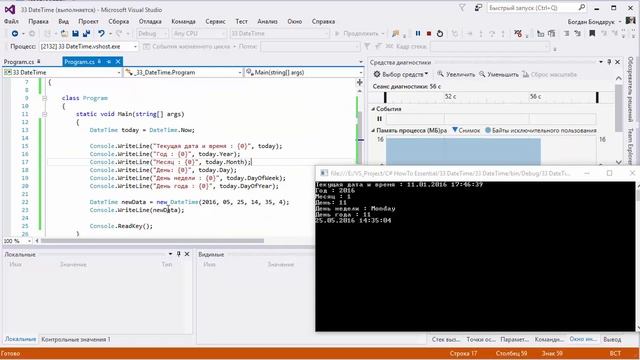Open the Правка menu

click(38, 21)
